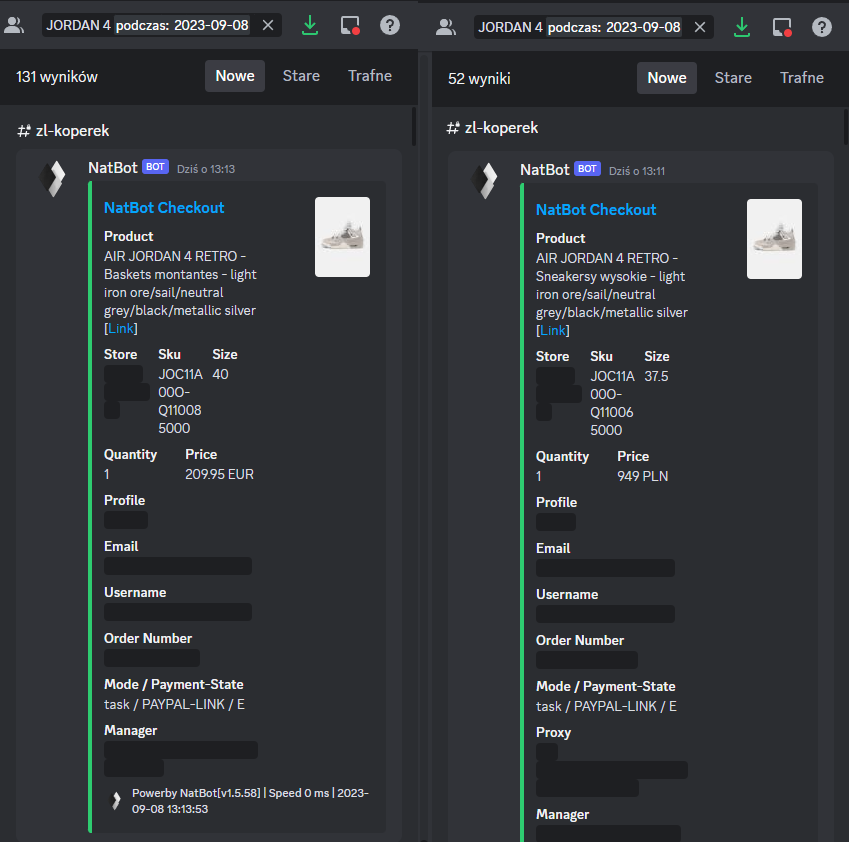Open NatBot Checkout title for size 37.5
Viewport: 849px width, 842px height.
tap(596, 210)
